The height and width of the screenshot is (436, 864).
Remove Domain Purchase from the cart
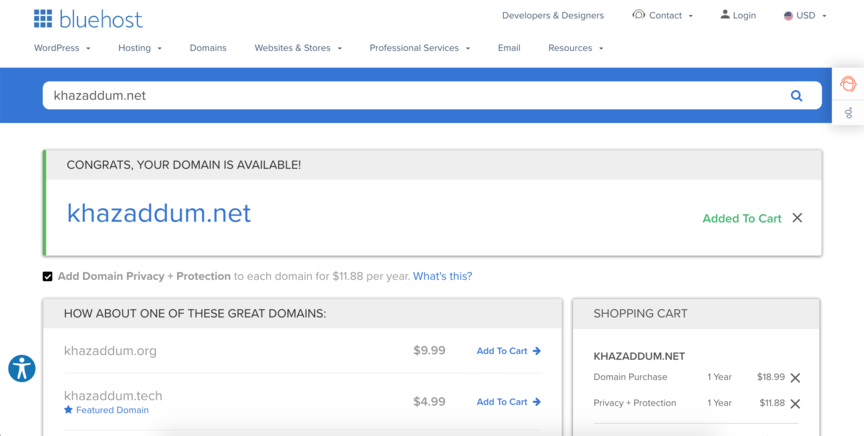tap(795, 378)
